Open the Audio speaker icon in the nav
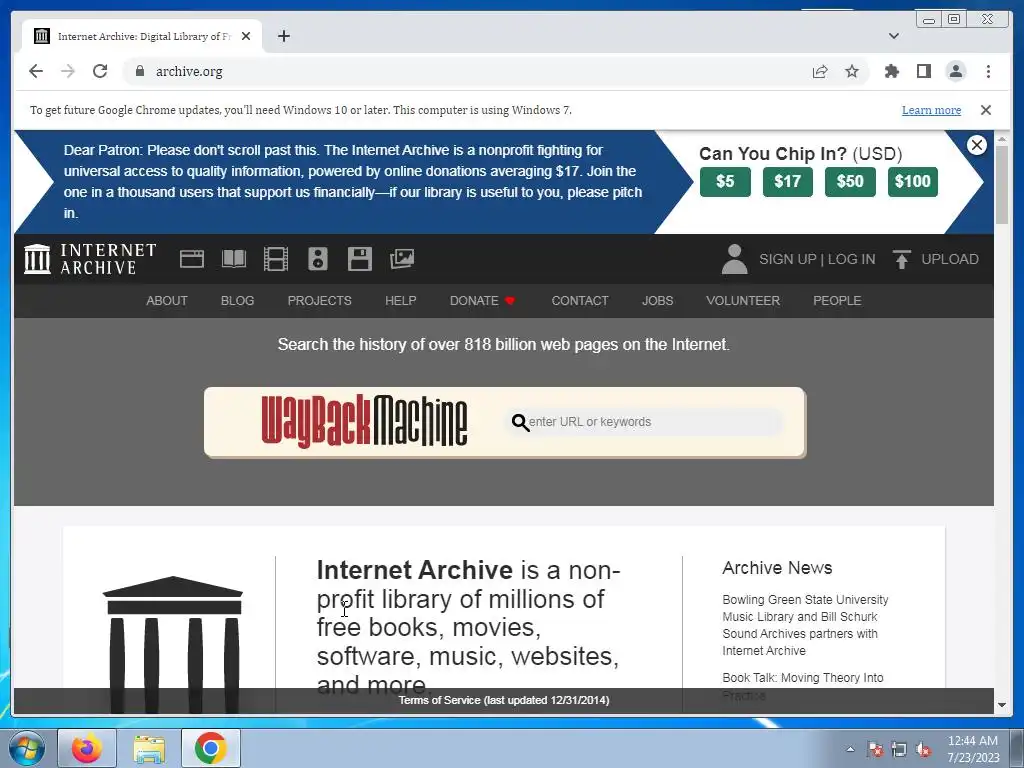 [317, 259]
